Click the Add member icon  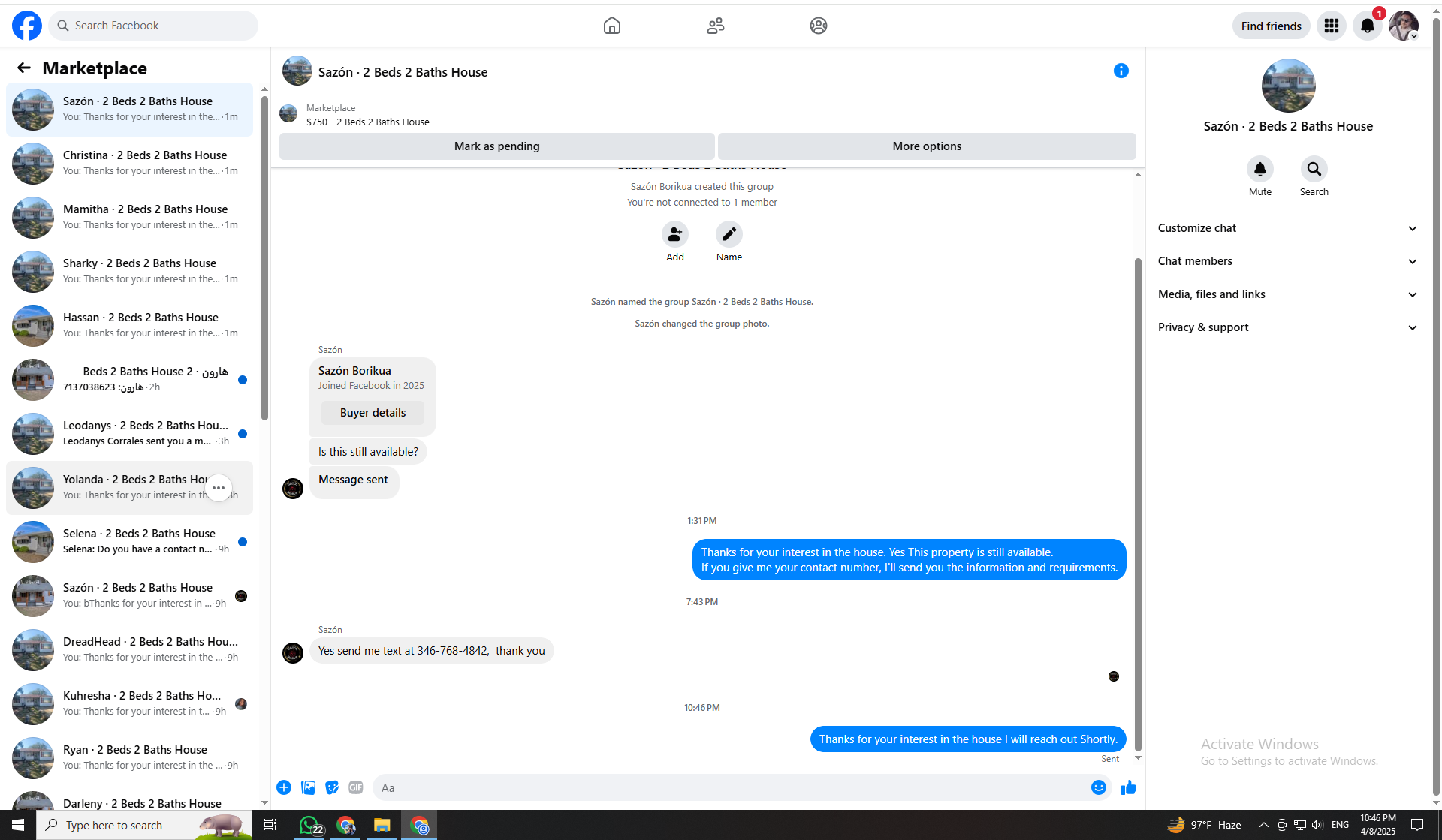click(x=674, y=235)
